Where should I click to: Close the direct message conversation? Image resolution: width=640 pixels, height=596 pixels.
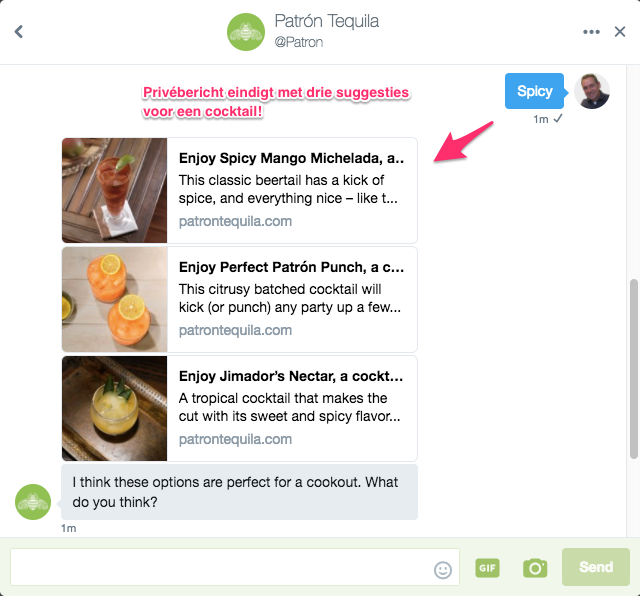[620, 32]
